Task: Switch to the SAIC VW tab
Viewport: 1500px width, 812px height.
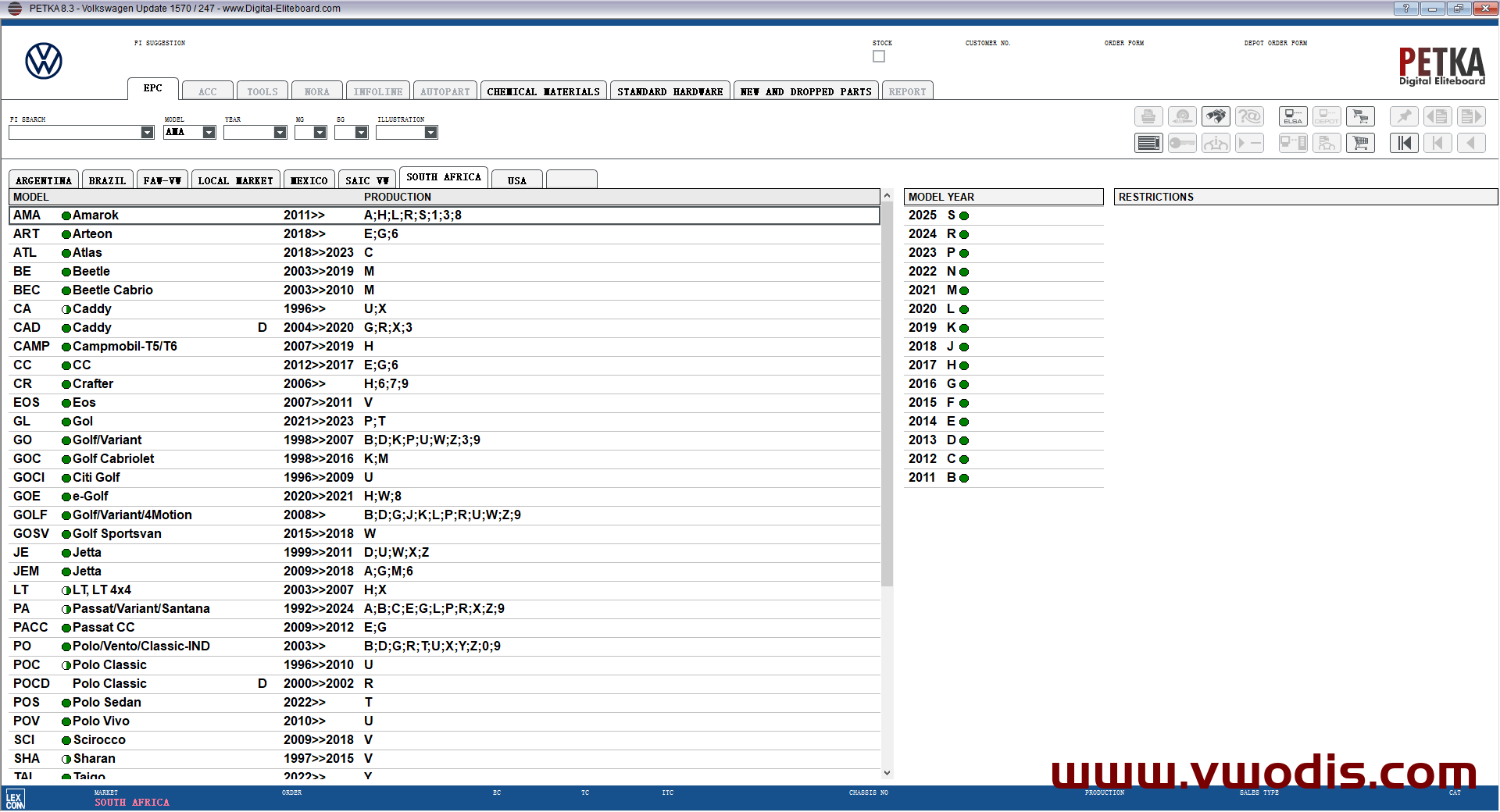Action: coord(367,180)
